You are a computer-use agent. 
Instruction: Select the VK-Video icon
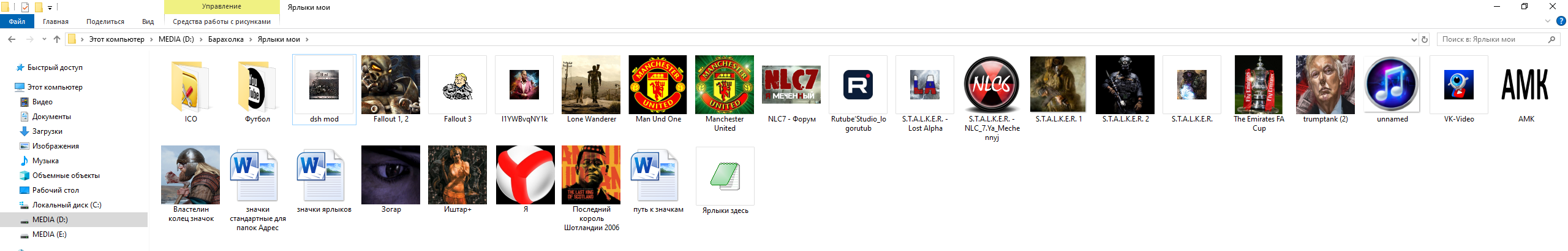[1459, 85]
